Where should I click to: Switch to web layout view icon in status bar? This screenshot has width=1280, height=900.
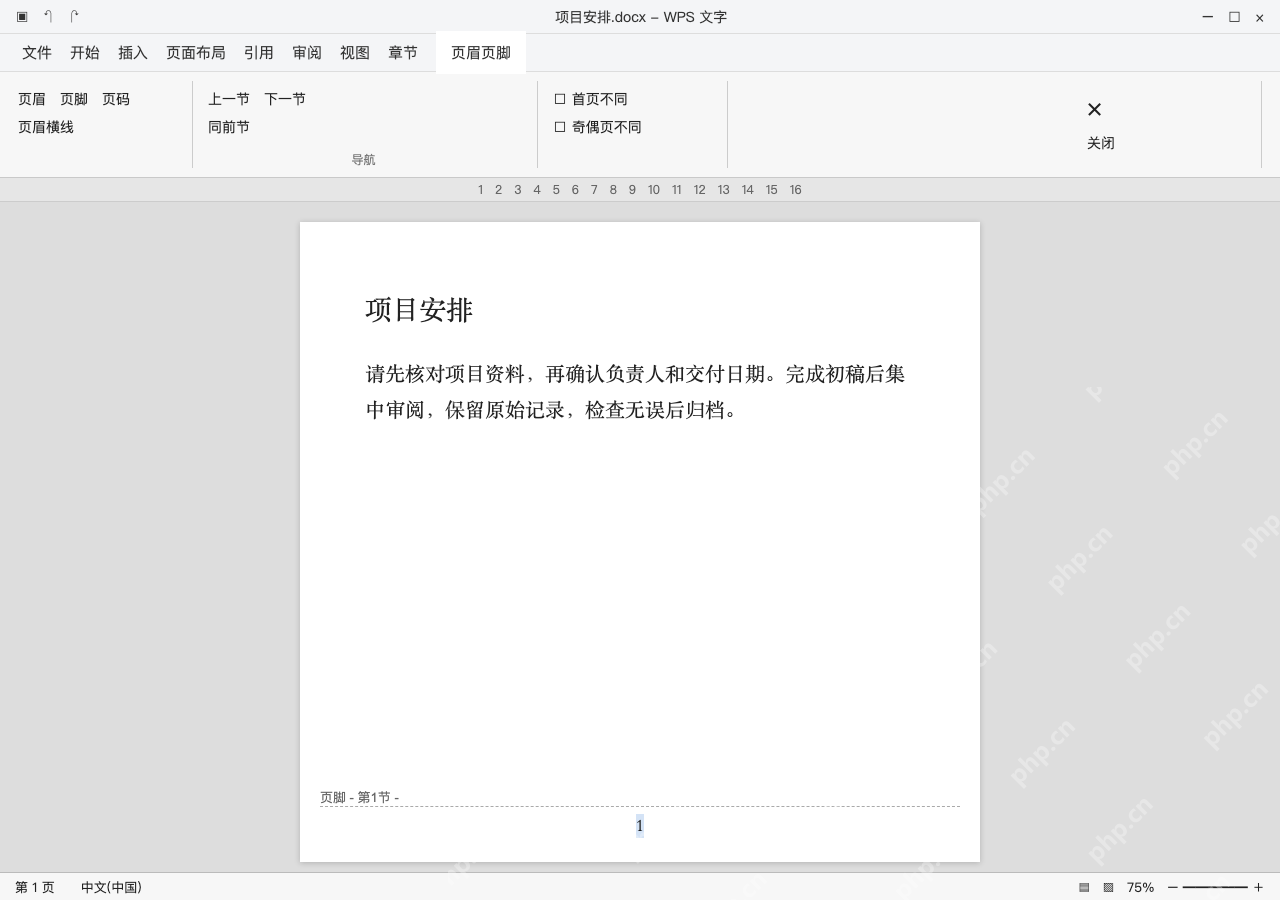(1108, 887)
